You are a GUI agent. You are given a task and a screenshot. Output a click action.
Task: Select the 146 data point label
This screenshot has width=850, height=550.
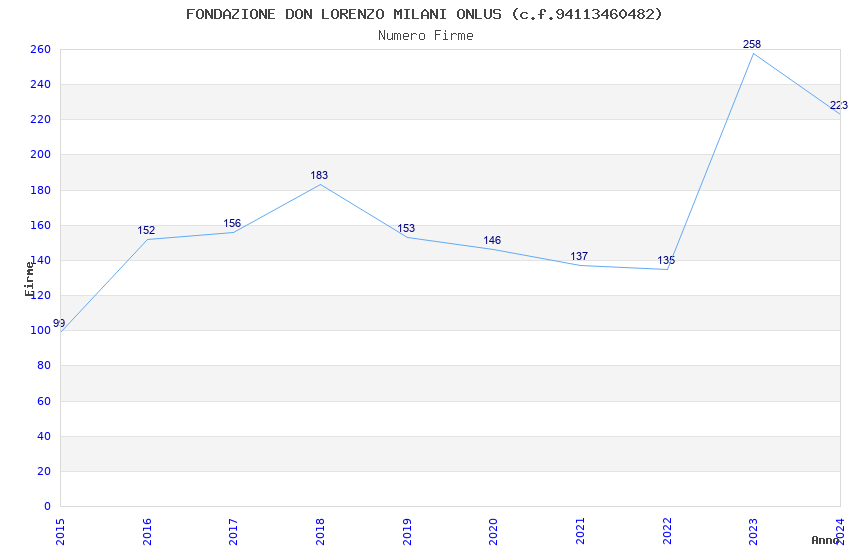pos(492,240)
